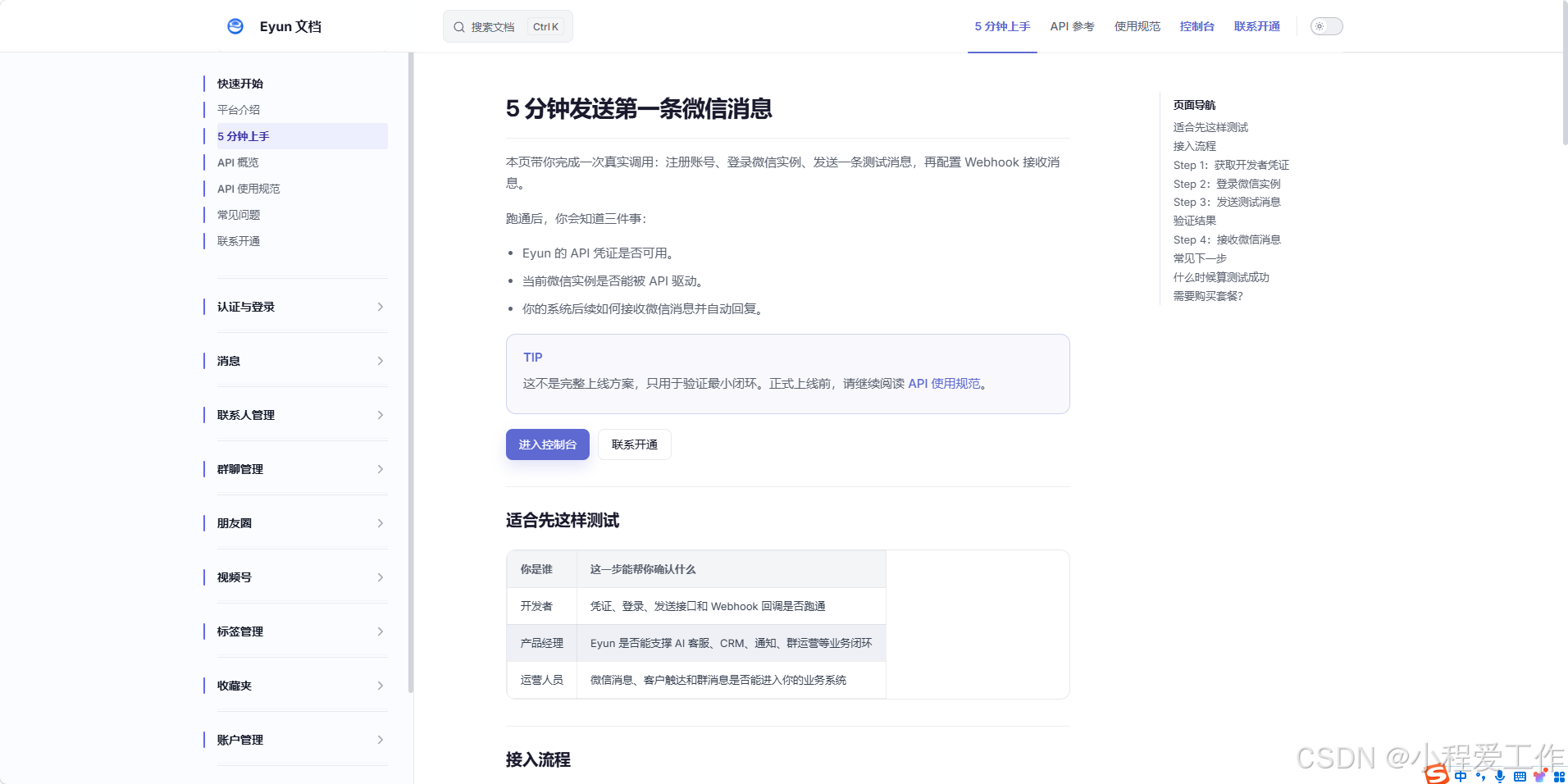This screenshot has height=784, width=1568.
Task: Click the left sidebar scrollbar
Action: 411,373
